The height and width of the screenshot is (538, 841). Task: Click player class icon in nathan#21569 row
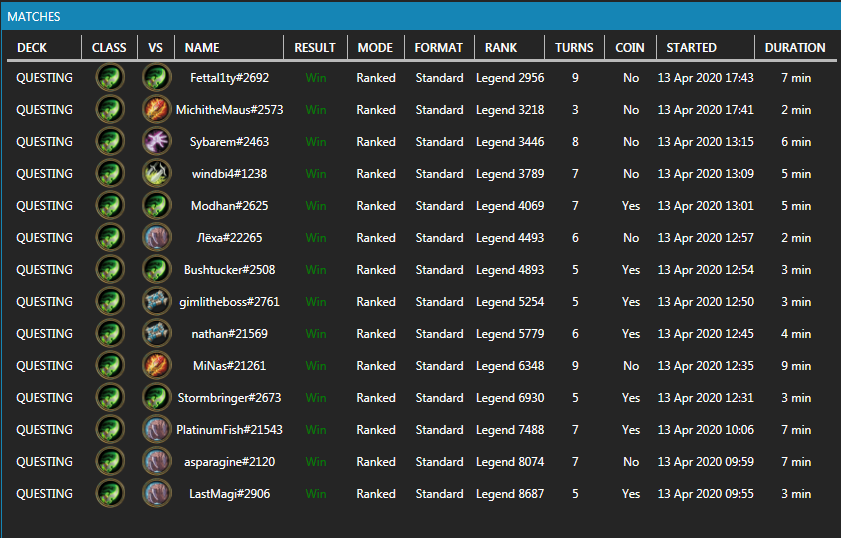(110, 334)
